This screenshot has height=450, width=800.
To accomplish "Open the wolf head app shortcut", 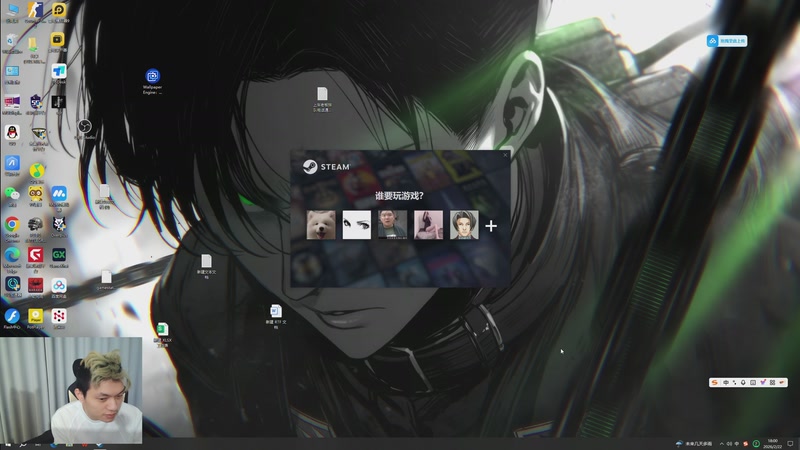I will pos(59,227).
